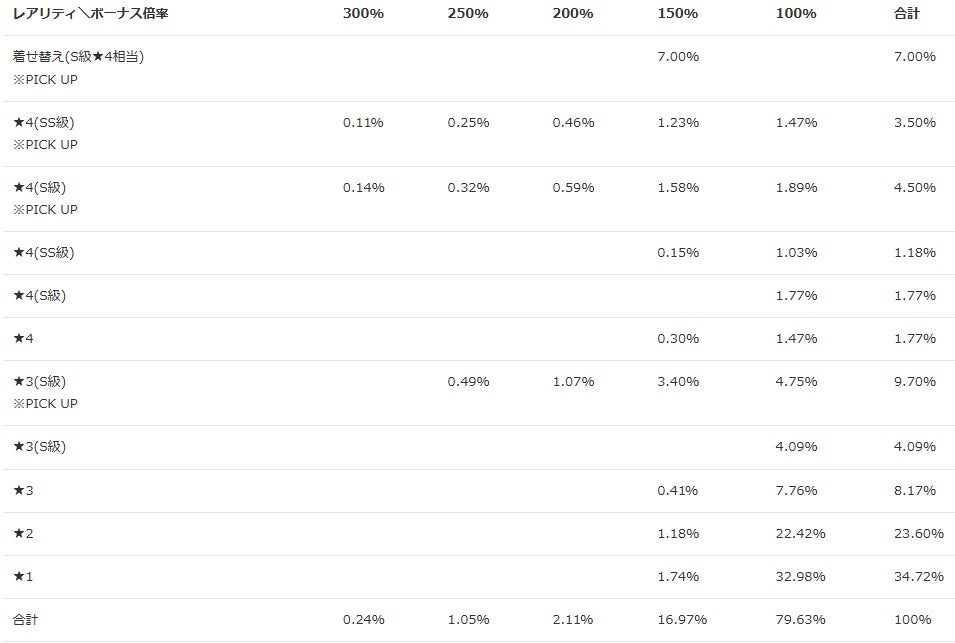Select the 着せ替え(S級★4相当) row label
Image resolution: width=955 pixels, height=643 pixels.
tap(79, 57)
